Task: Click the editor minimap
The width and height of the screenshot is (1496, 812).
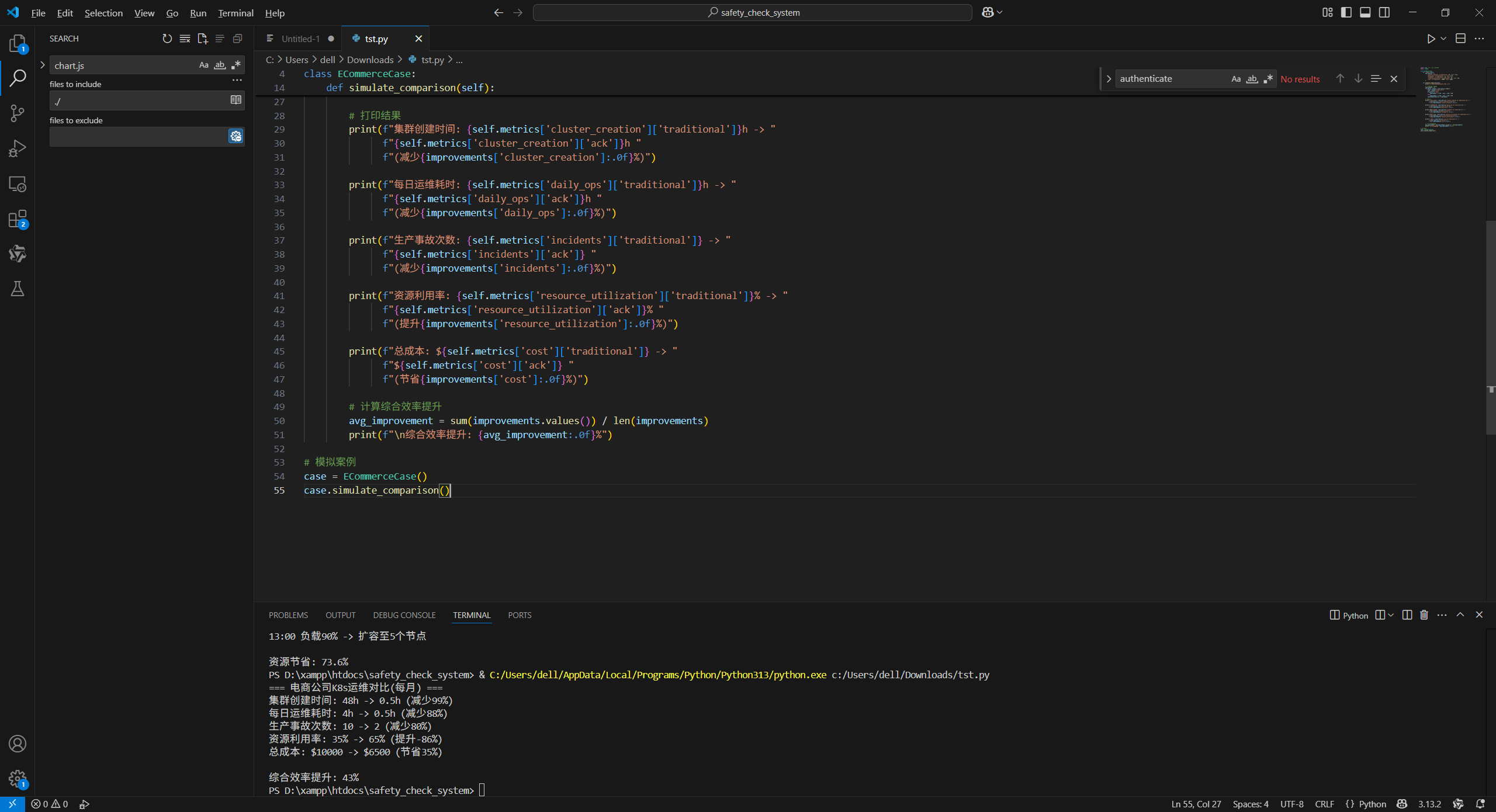Action: 1451,99
